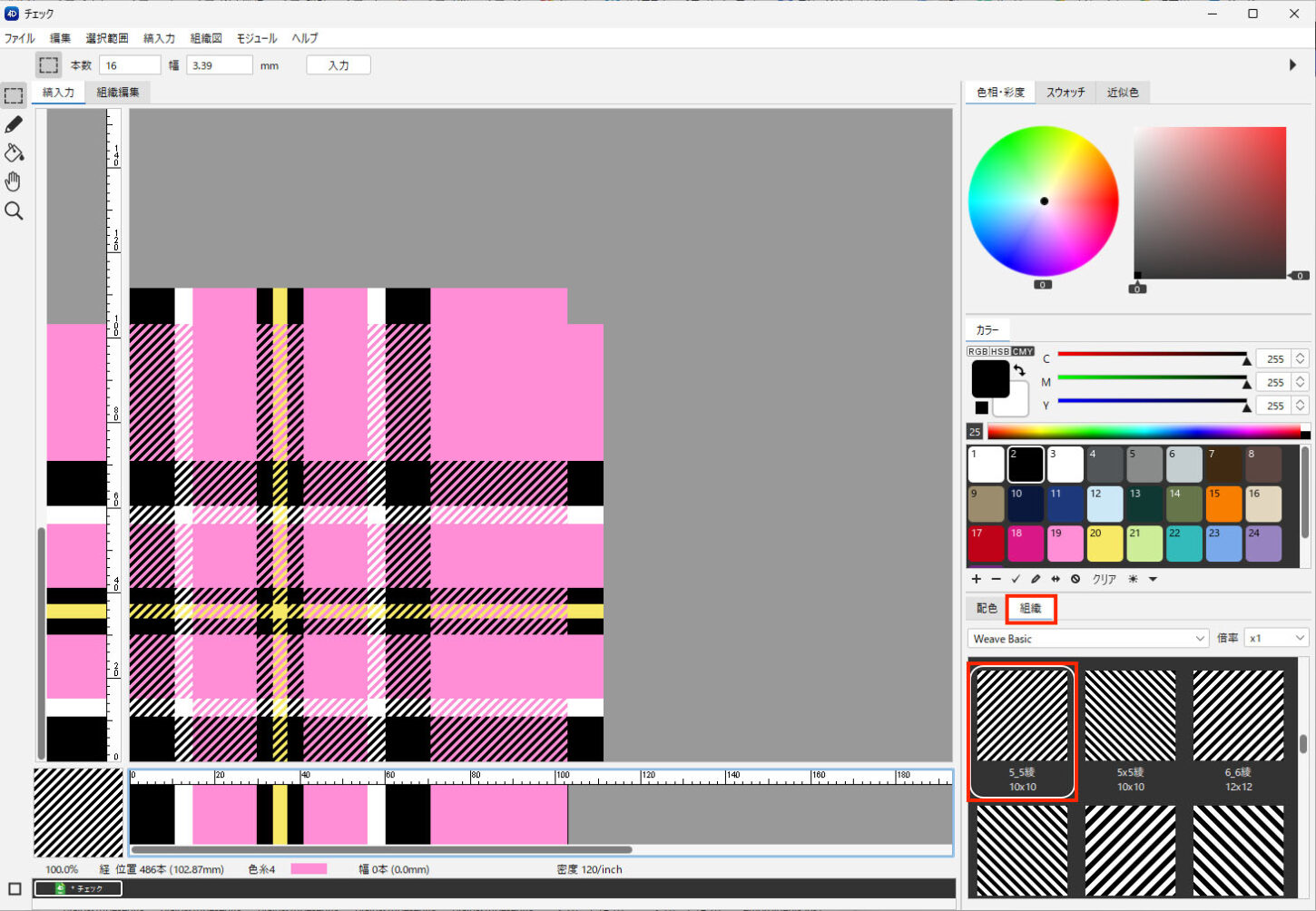Open the Weave Basic dropdown
The image size is (1316, 911).
tap(1087, 639)
